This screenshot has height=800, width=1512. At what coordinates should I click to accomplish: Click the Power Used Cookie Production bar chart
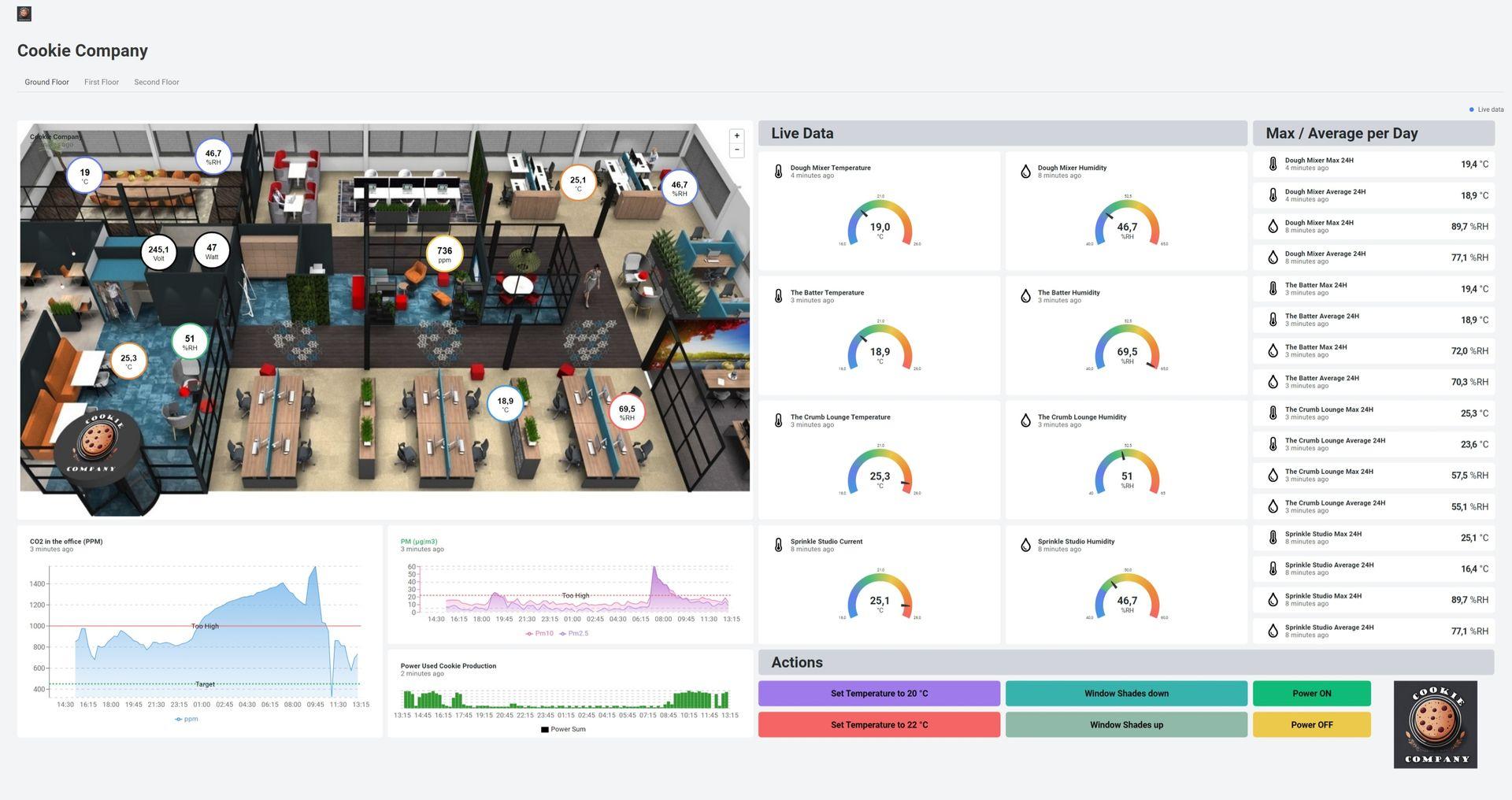566,698
